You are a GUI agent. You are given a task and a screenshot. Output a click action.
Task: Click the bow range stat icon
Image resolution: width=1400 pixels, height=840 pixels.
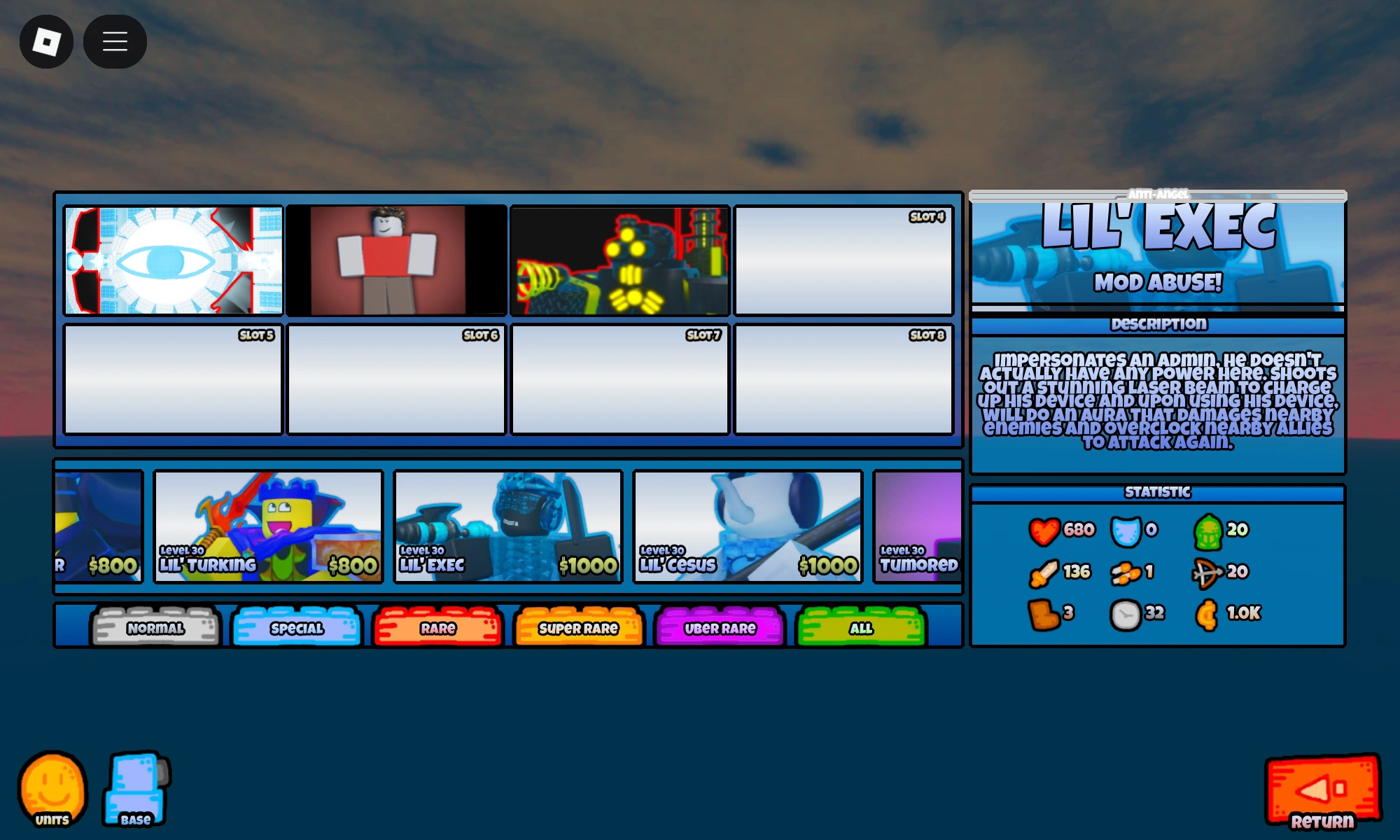[x=1207, y=573]
